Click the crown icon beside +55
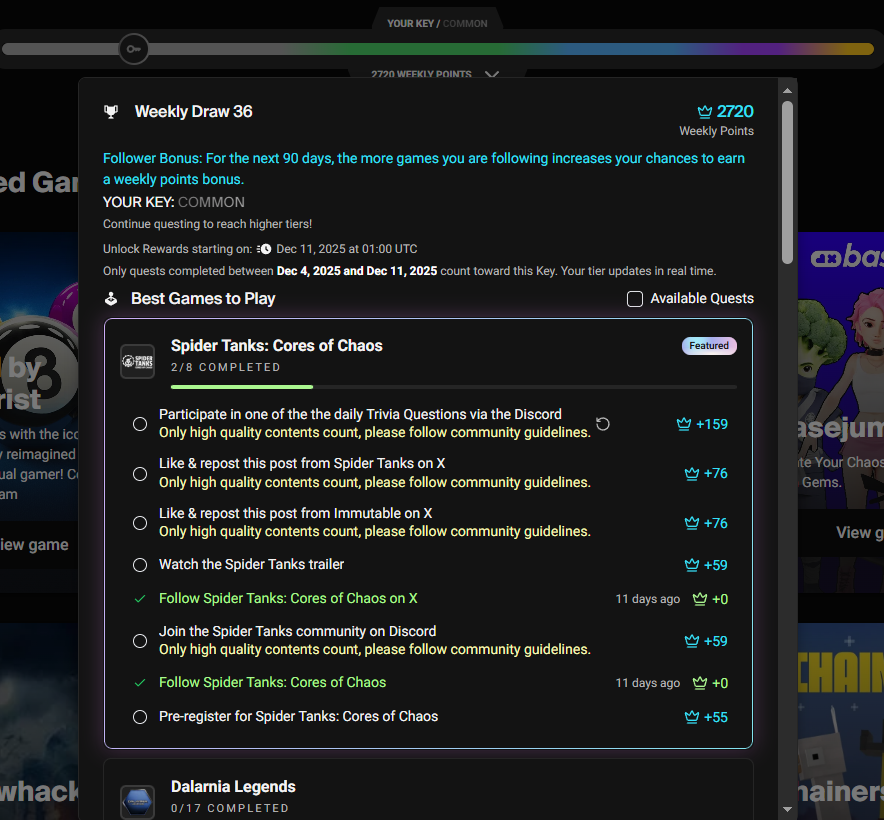 point(692,717)
